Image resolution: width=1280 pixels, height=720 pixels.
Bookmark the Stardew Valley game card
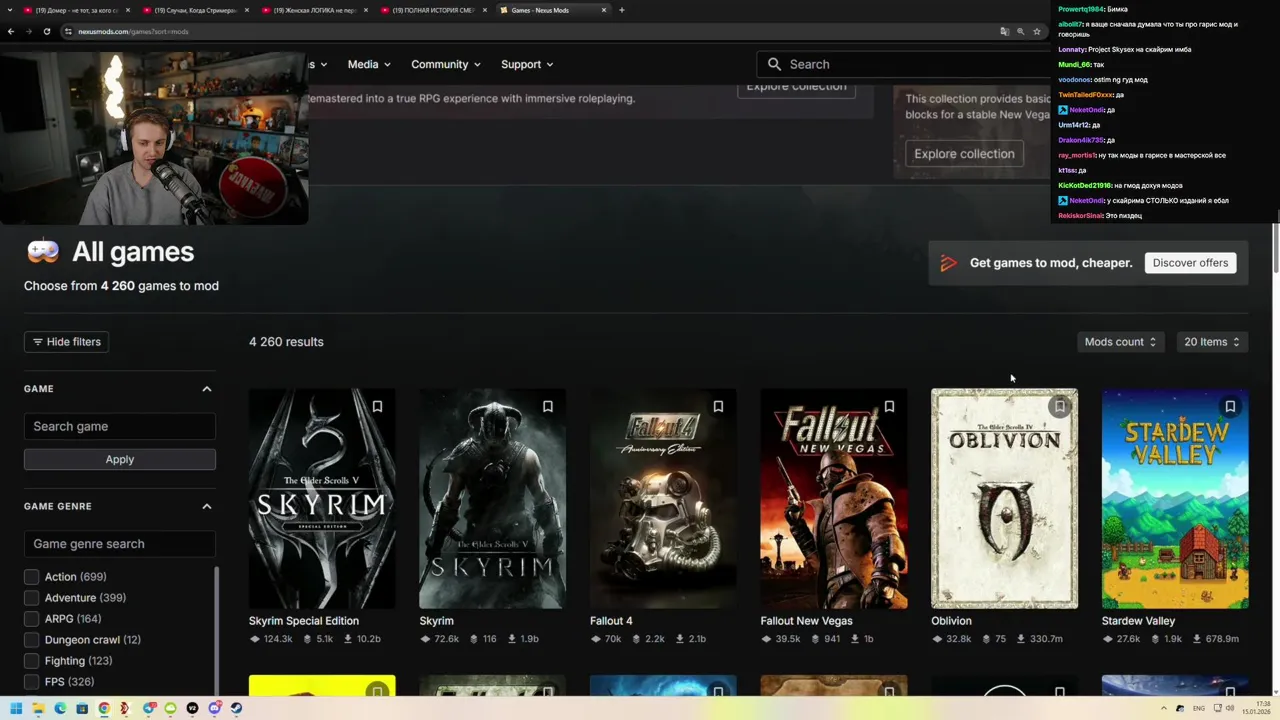1230,407
